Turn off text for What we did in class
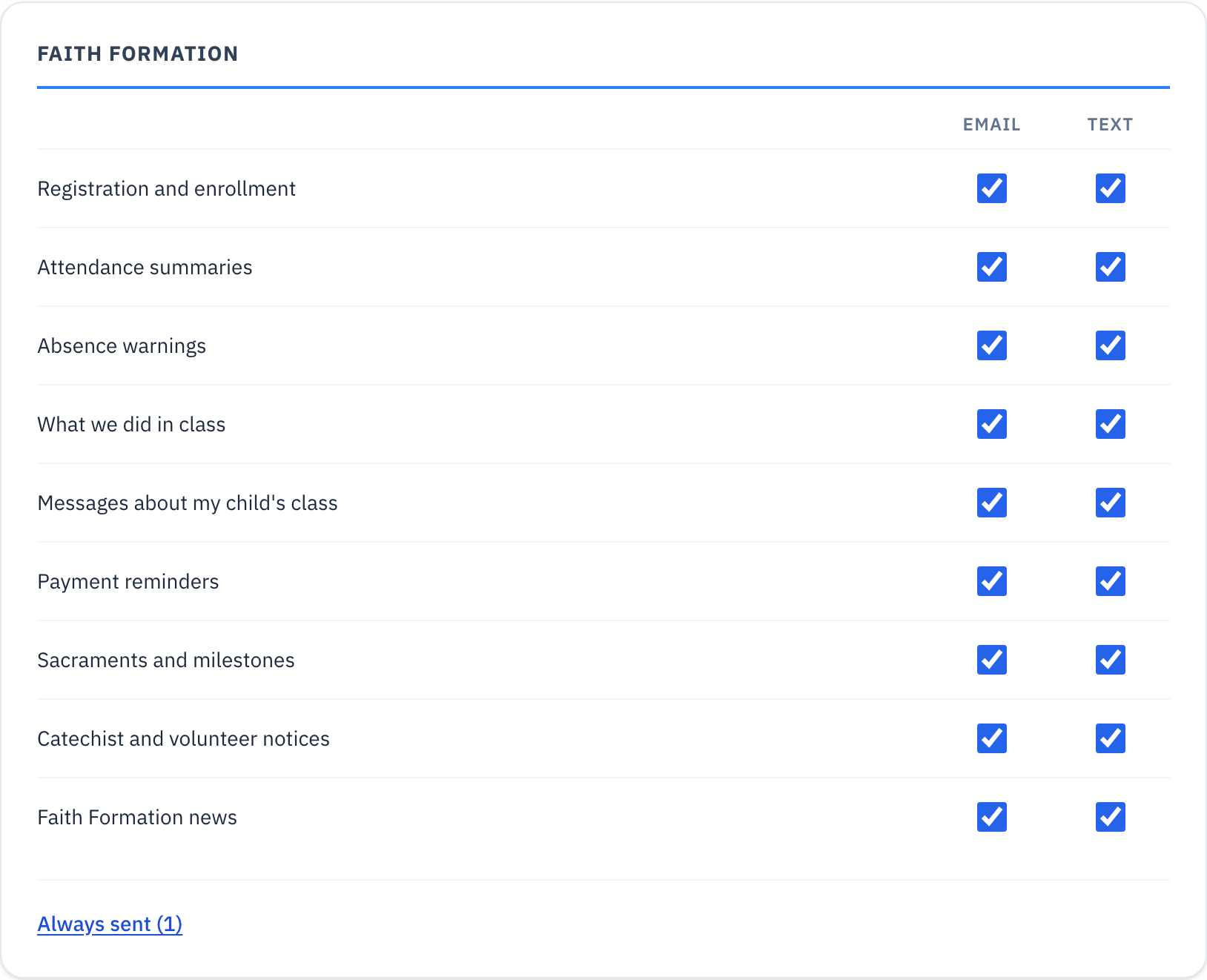1207x980 pixels. point(1110,424)
